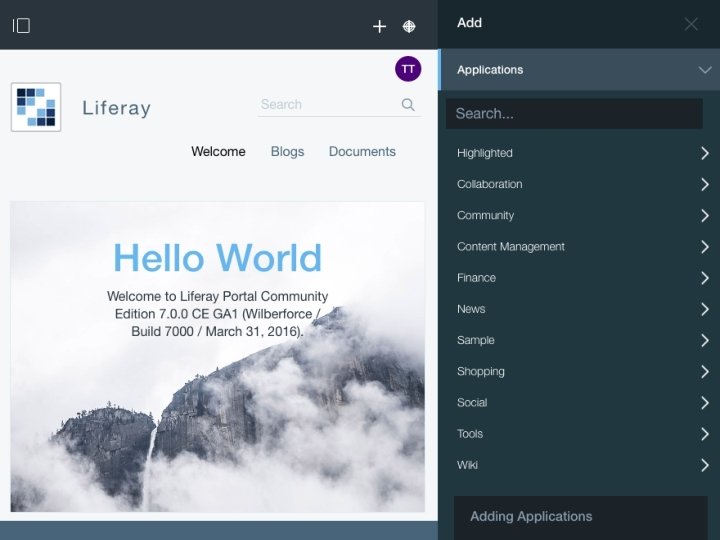Click the Liferay site title
The height and width of the screenshot is (540, 720).
[x=116, y=108]
